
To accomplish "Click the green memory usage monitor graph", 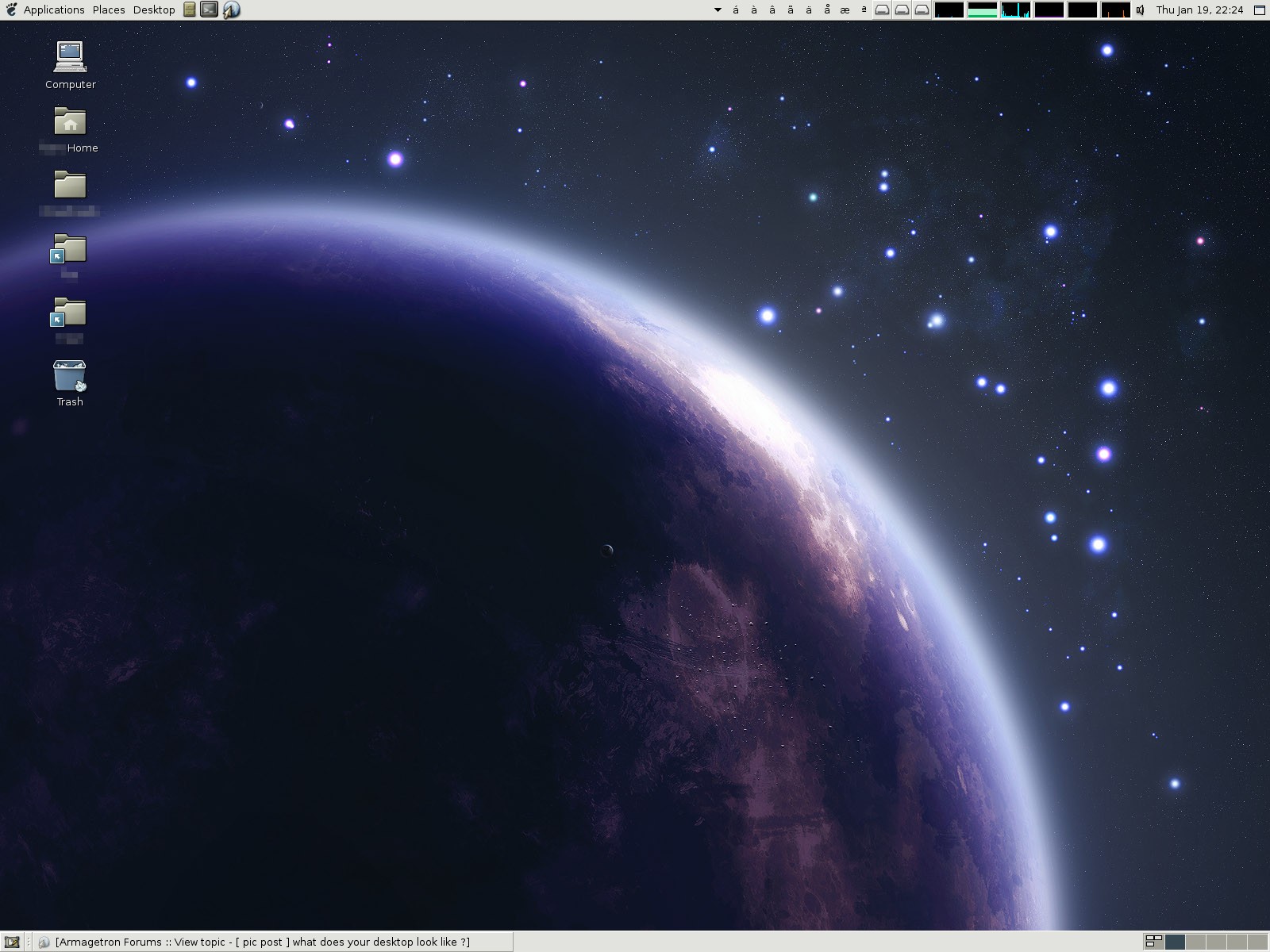I will click(982, 10).
